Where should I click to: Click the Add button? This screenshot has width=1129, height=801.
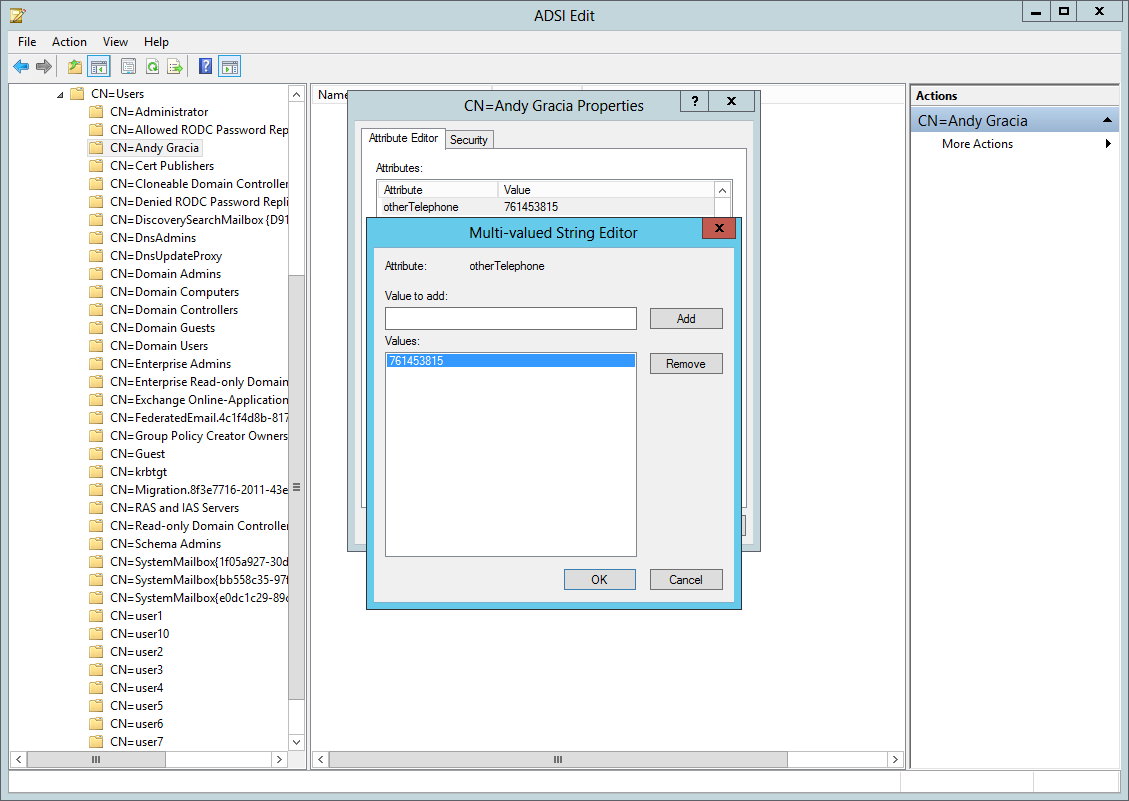click(x=686, y=318)
